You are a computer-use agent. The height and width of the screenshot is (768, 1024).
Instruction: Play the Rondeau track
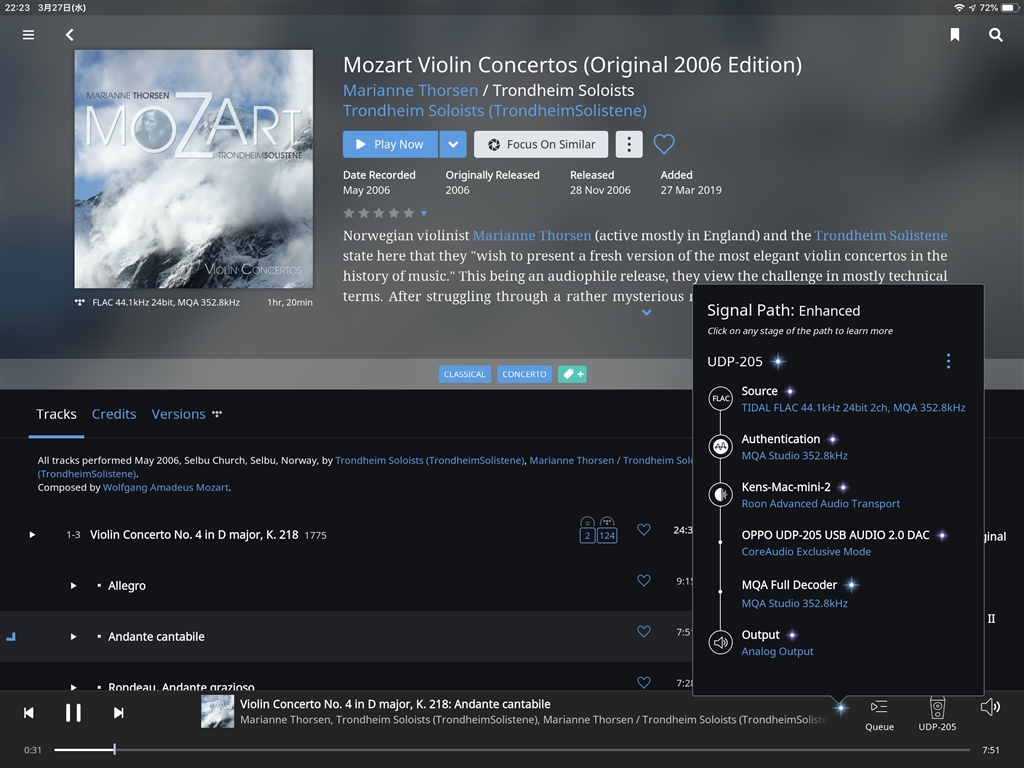click(73, 687)
